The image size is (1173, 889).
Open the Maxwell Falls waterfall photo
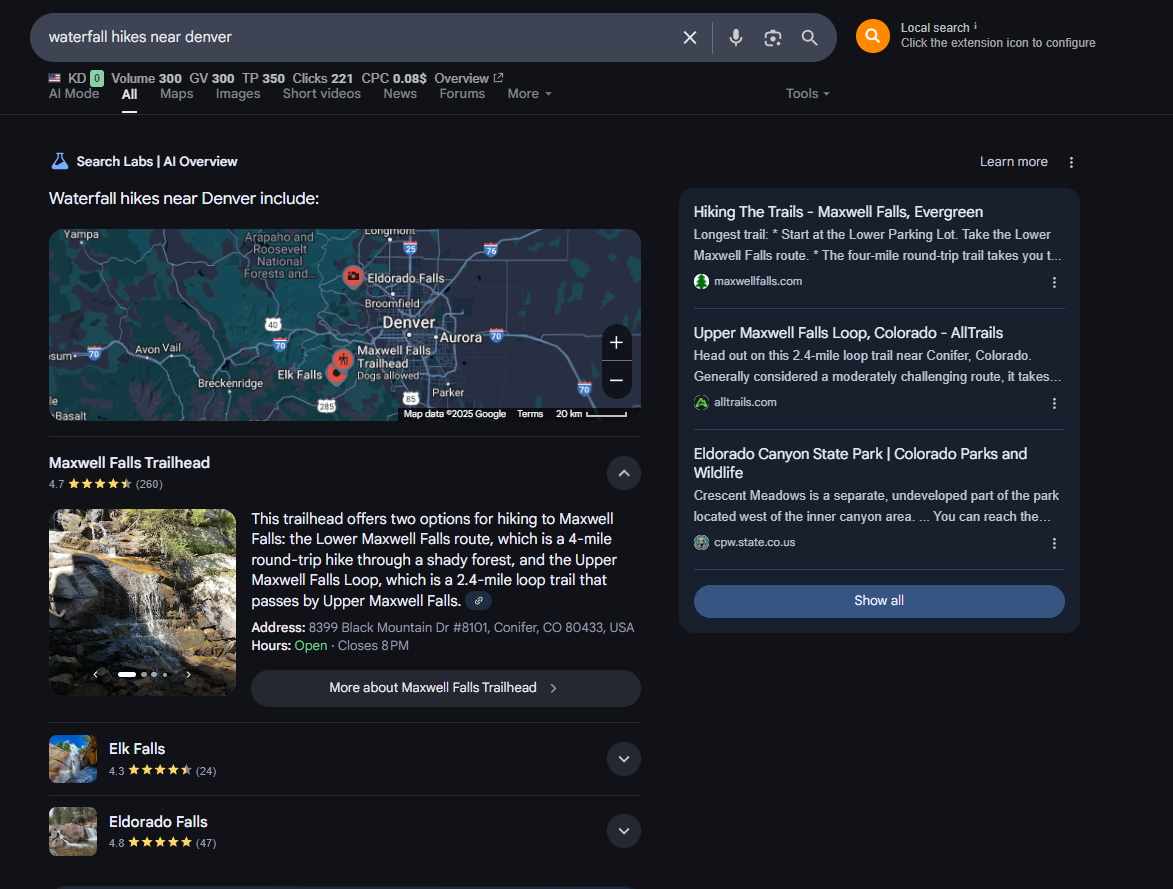[x=142, y=602]
